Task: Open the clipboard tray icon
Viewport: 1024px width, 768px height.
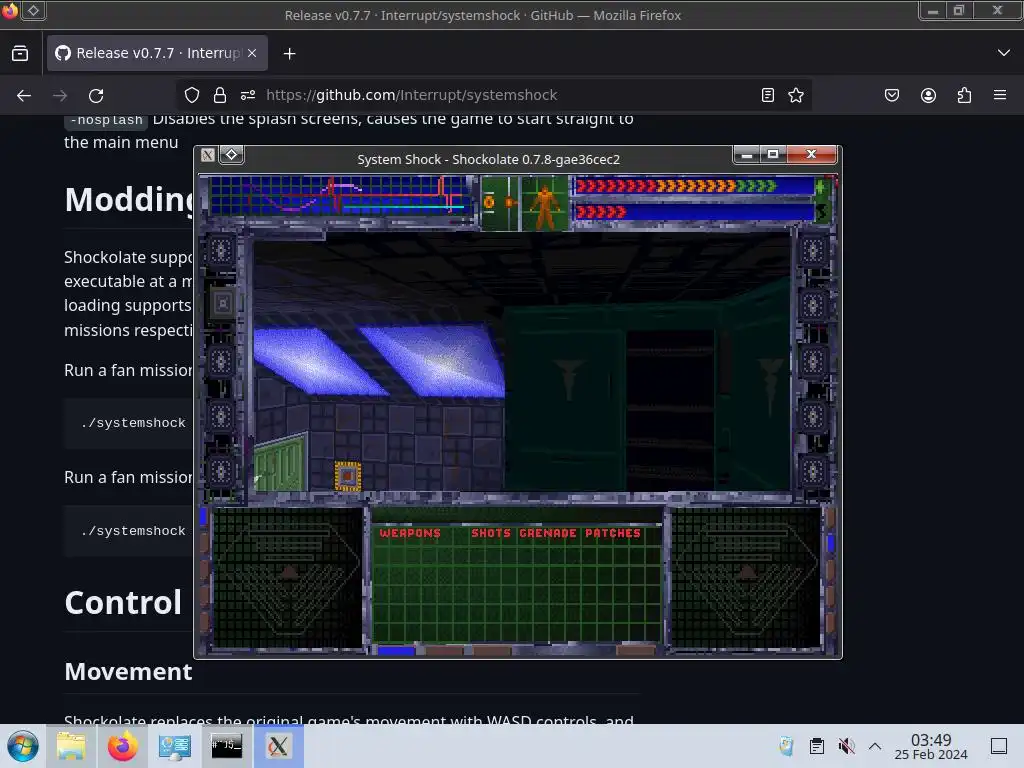Action: pyautogui.click(x=816, y=746)
